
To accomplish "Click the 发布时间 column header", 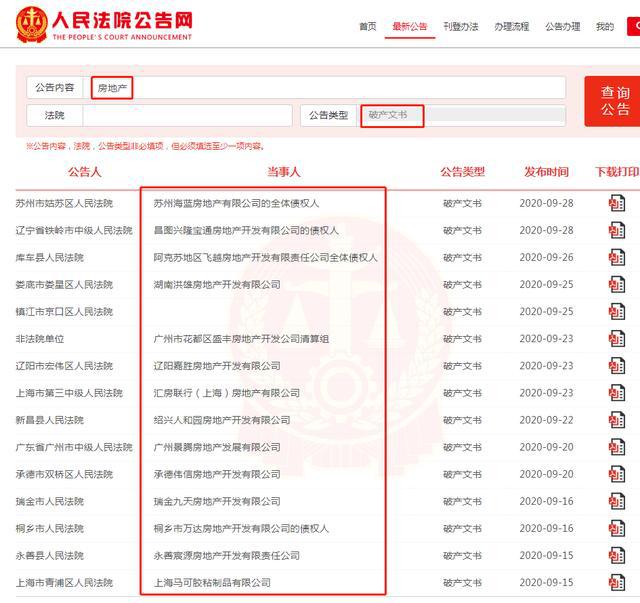I will coord(547,171).
